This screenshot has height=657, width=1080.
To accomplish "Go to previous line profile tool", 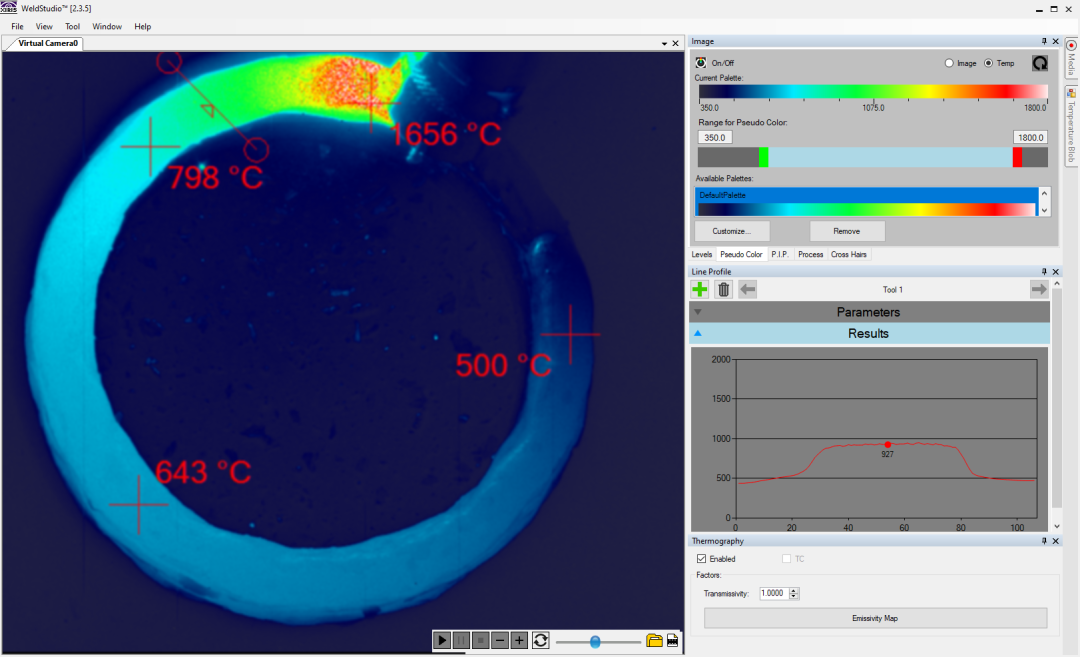I will (x=748, y=290).
